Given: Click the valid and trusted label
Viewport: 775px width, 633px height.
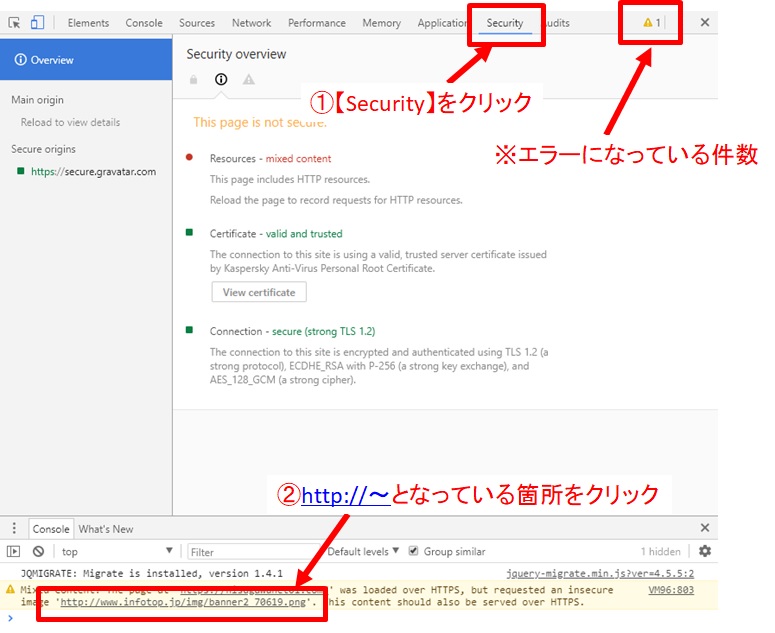Looking at the screenshot, I should (x=304, y=234).
